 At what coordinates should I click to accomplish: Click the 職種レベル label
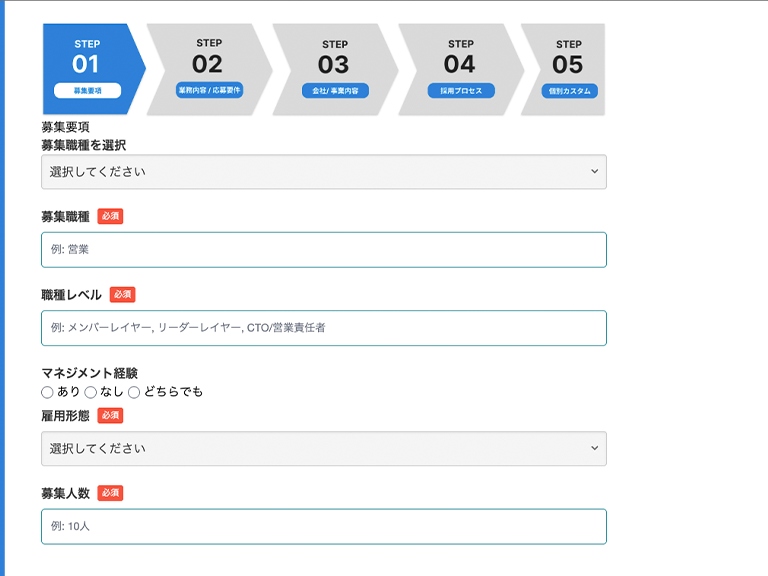point(72,295)
